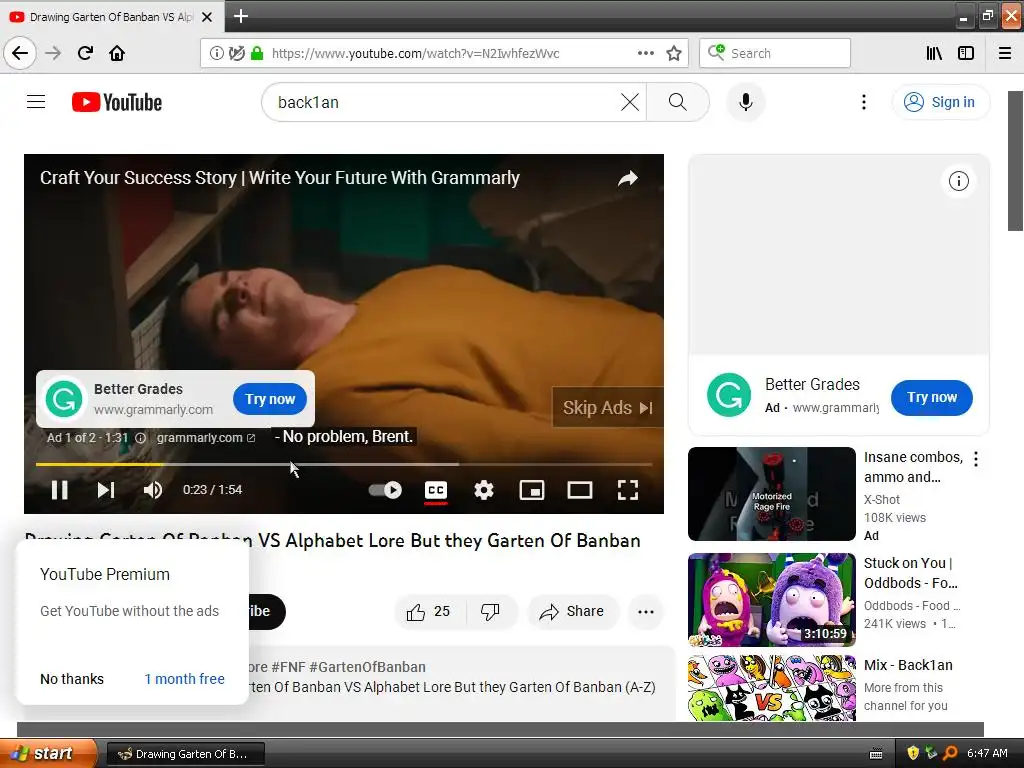Image resolution: width=1024 pixels, height=768 pixels.
Task: Click the share arrow on video overlay
Action: pyautogui.click(x=628, y=178)
